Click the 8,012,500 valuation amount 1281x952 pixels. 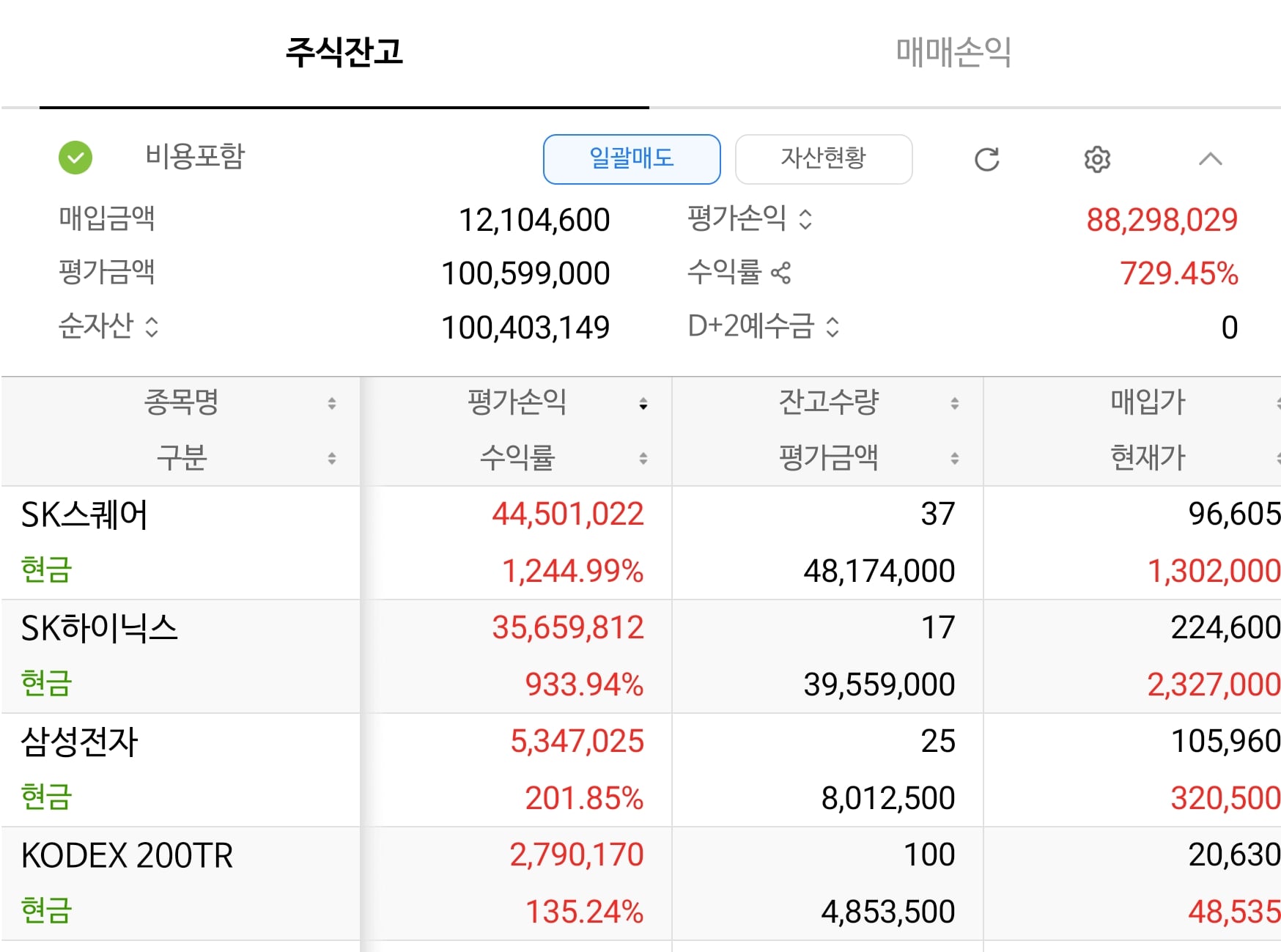tap(887, 798)
